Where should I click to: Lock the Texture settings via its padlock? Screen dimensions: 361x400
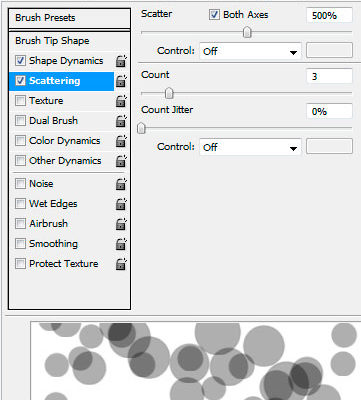coord(121,101)
